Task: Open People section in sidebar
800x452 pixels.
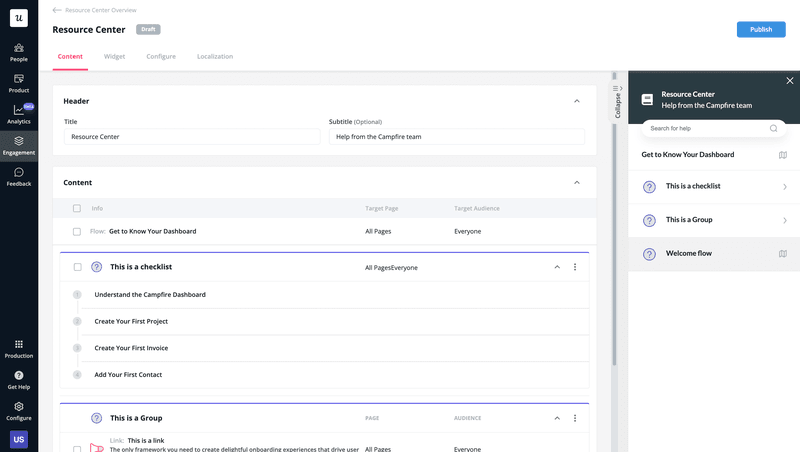Action: (19, 51)
